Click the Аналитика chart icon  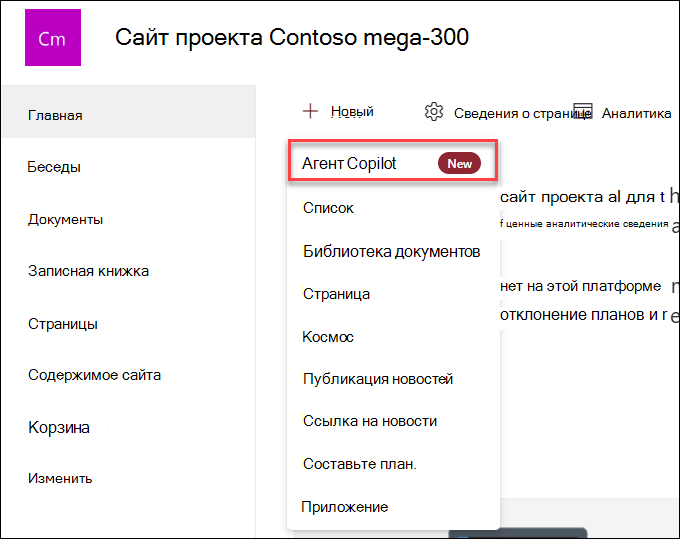click(x=583, y=112)
